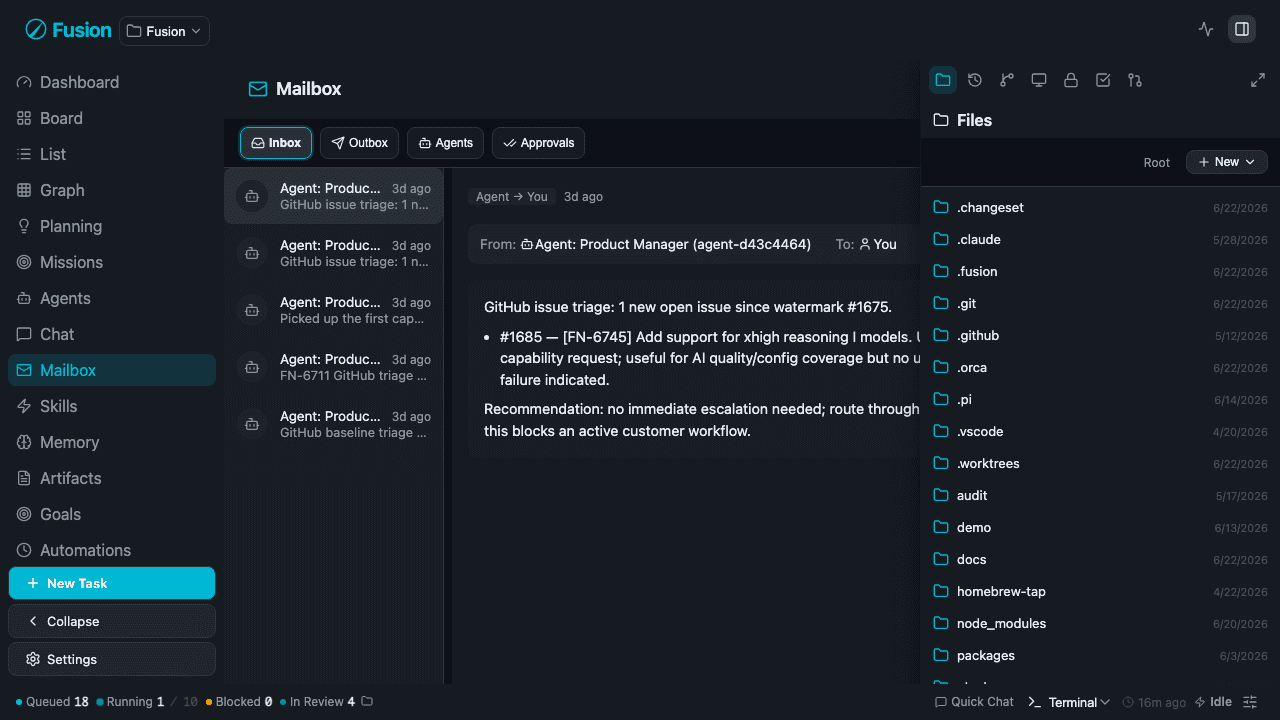This screenshot has width=1280, height=720.
Task: Open Settings
Action: click(x=112, y=659)
